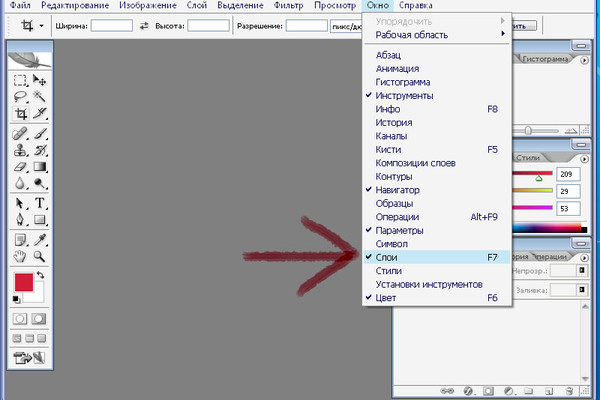Select the Eraser tool
Viewport: 600px width, 400px height.
point(20,167)
